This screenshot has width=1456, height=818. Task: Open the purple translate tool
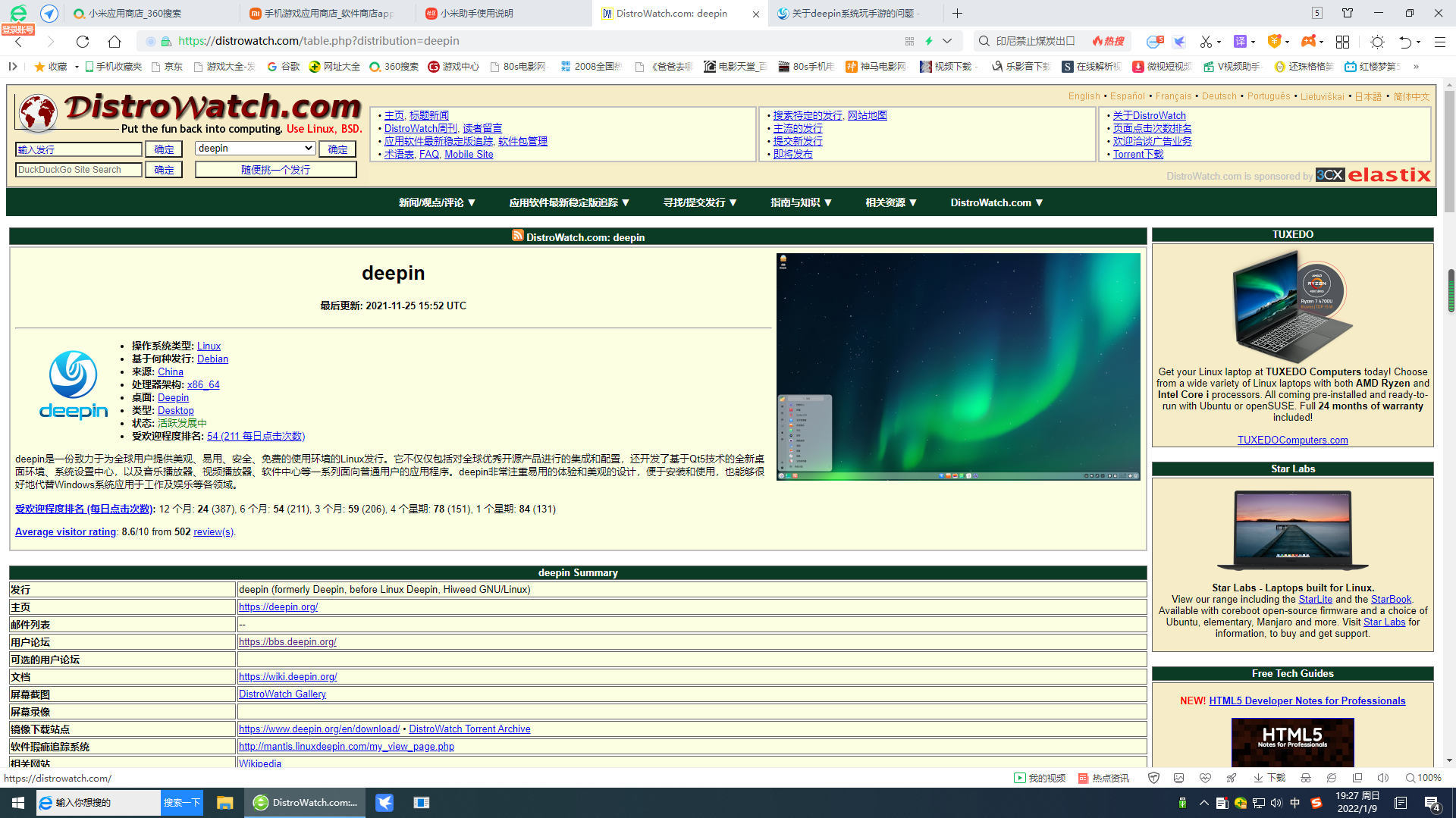click(x=1241, y=41)
